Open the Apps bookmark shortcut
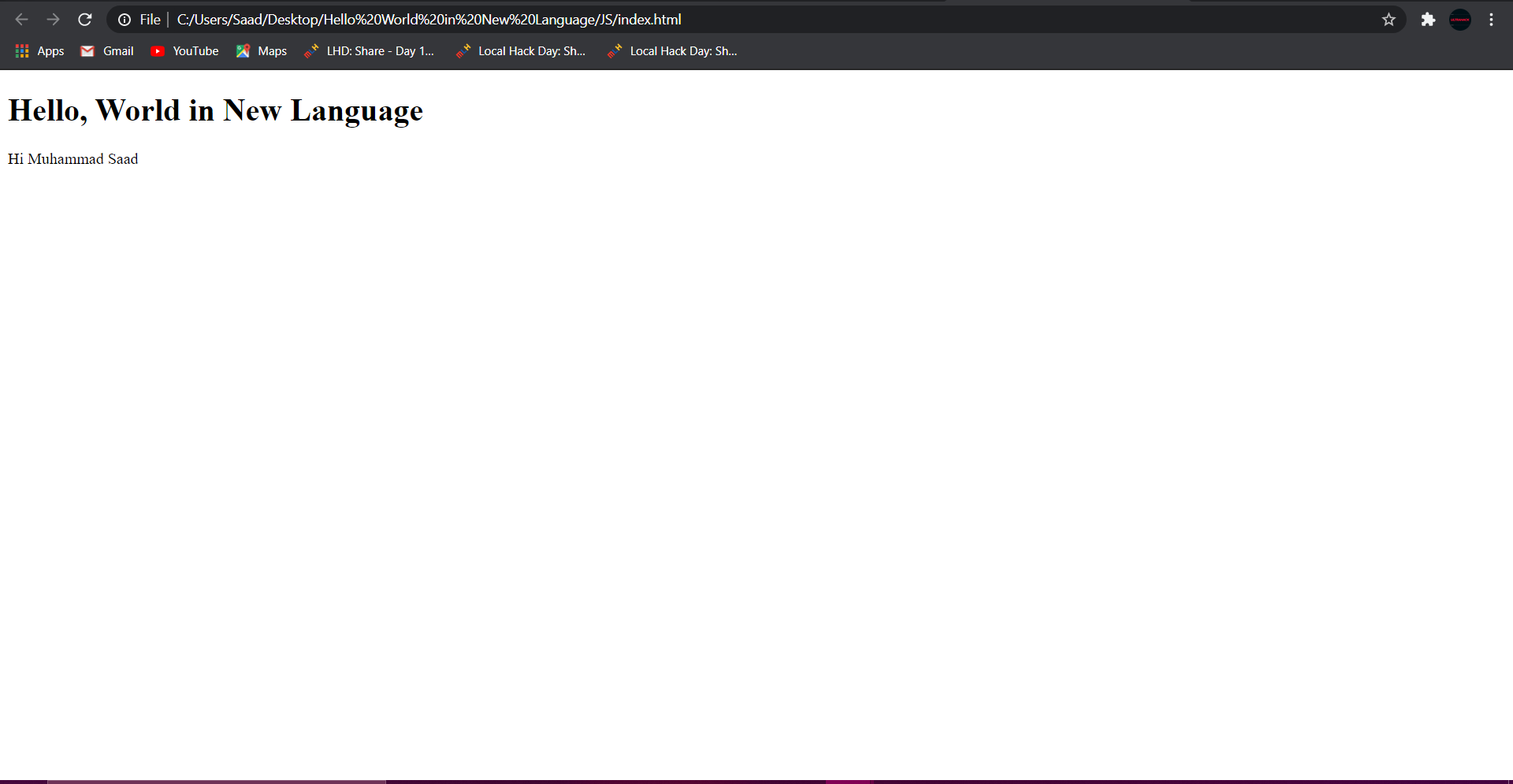The width and height of the screenshot is (1513, 784). (x=40, y=51)
